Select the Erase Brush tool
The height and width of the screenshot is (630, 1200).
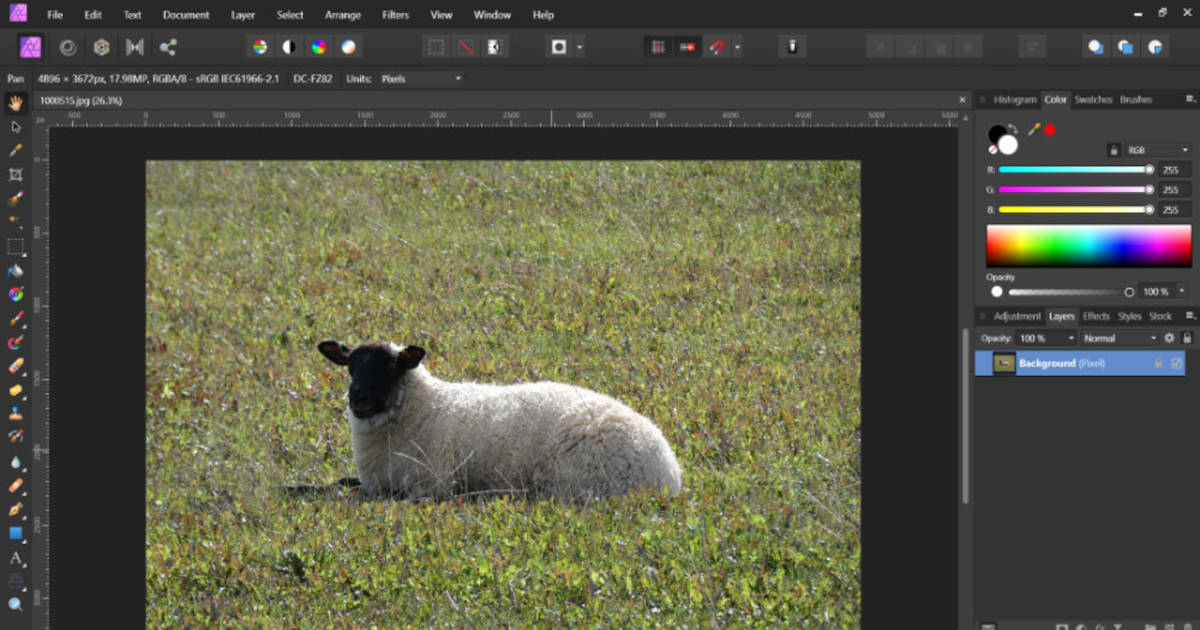[x=15, y=366]
